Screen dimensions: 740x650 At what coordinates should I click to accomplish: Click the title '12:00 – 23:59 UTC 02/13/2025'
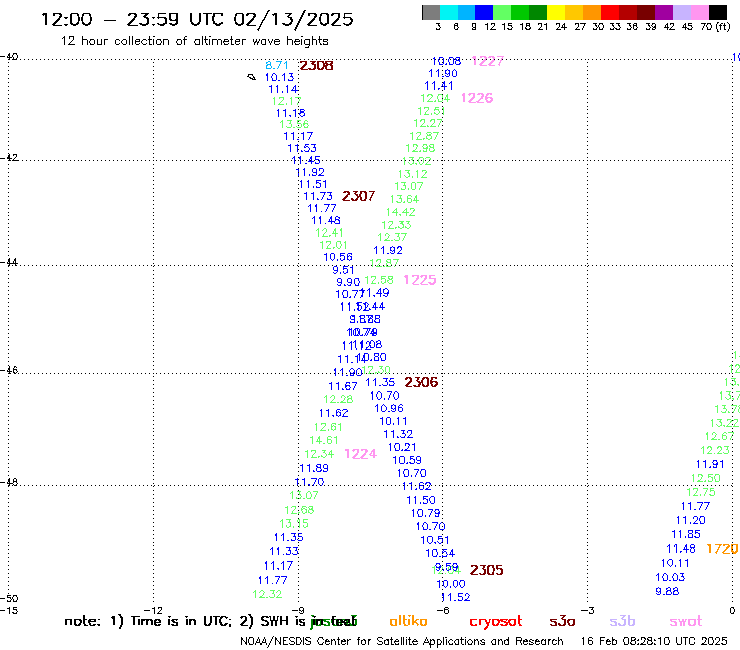click(x=197, y=19)
